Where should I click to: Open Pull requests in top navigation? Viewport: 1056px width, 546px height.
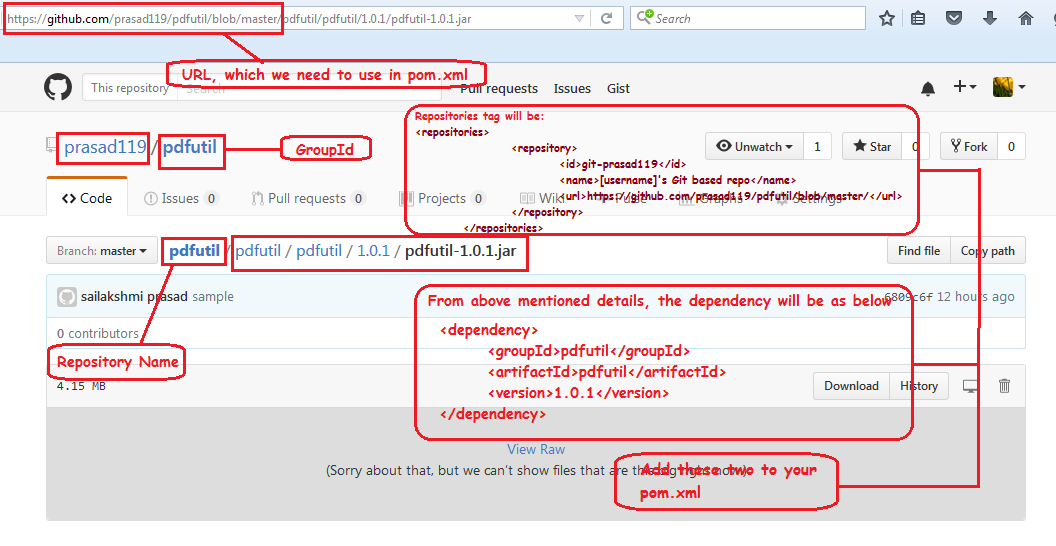tap(499, 89)
